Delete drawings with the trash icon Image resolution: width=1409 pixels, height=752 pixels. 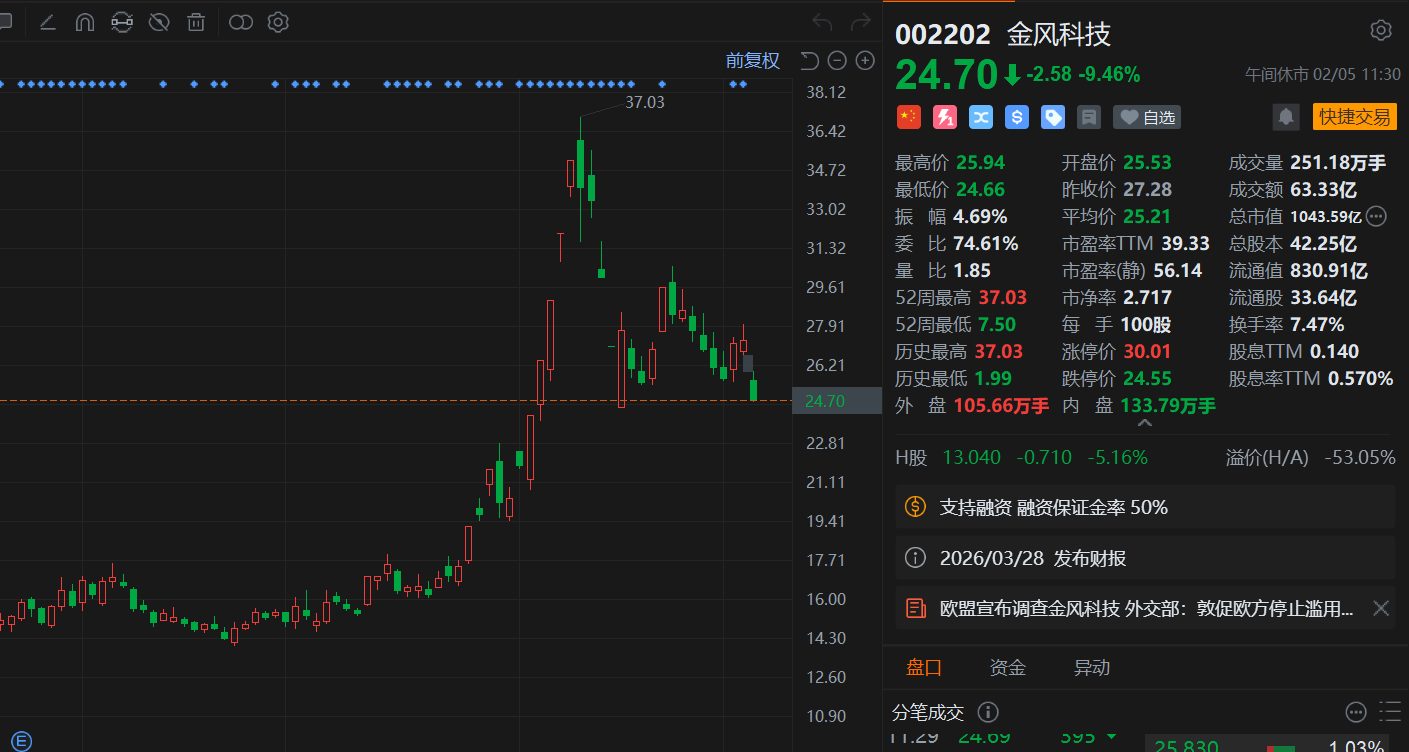point(197,22)
